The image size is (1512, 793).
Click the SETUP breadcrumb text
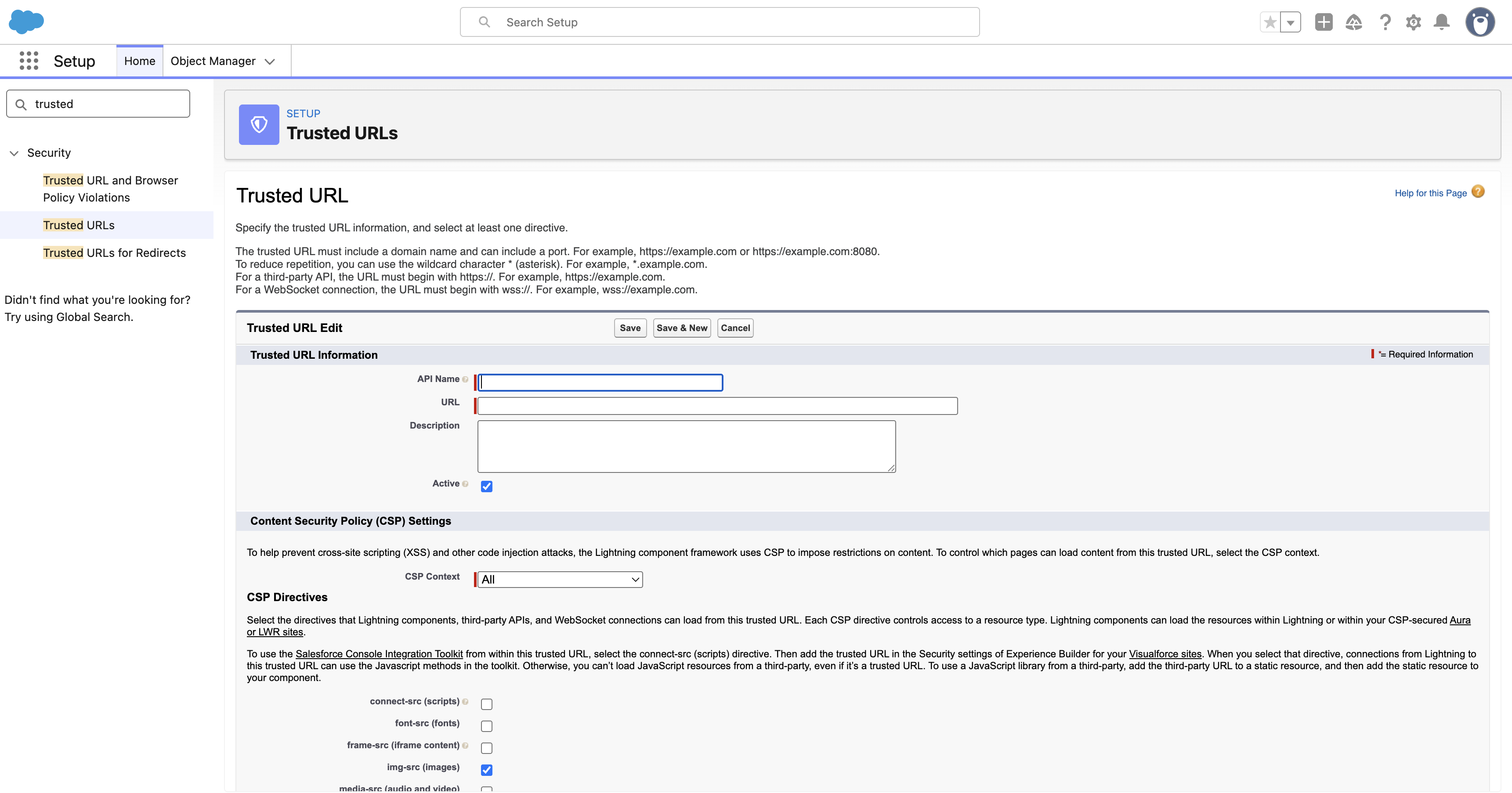coord(303,114)
